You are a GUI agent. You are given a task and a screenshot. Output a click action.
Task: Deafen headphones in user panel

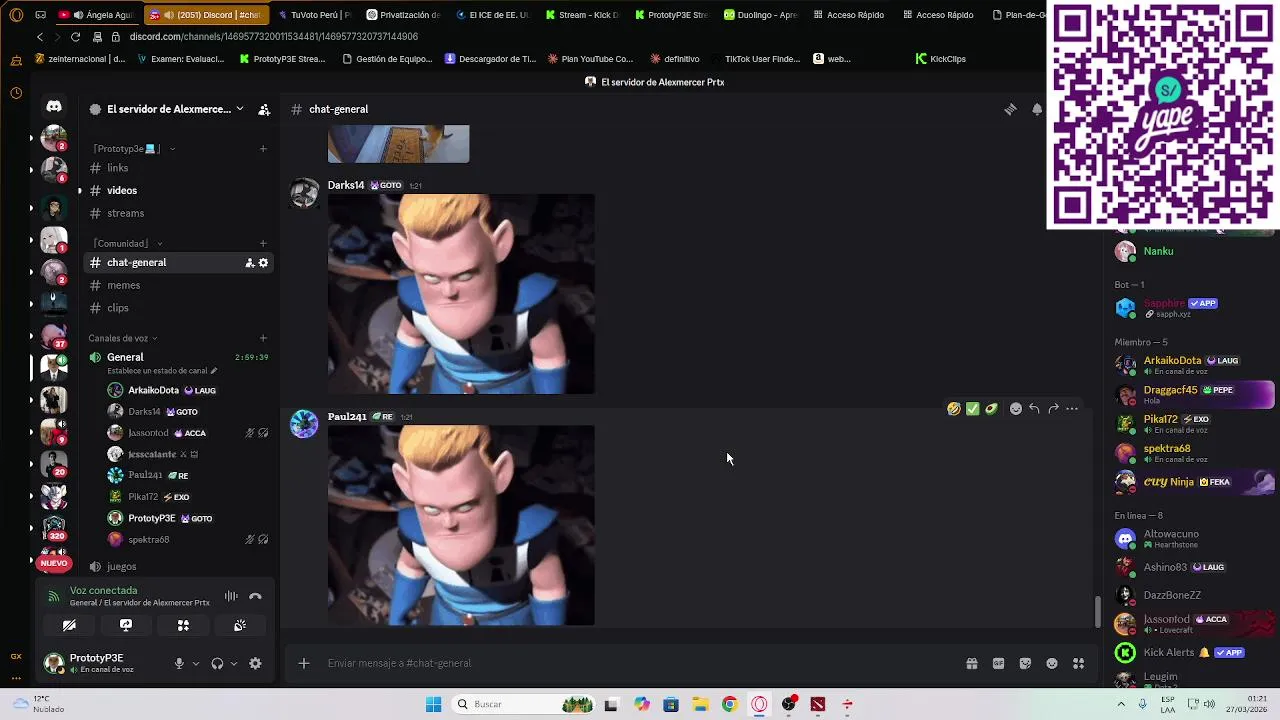(217, 663)
